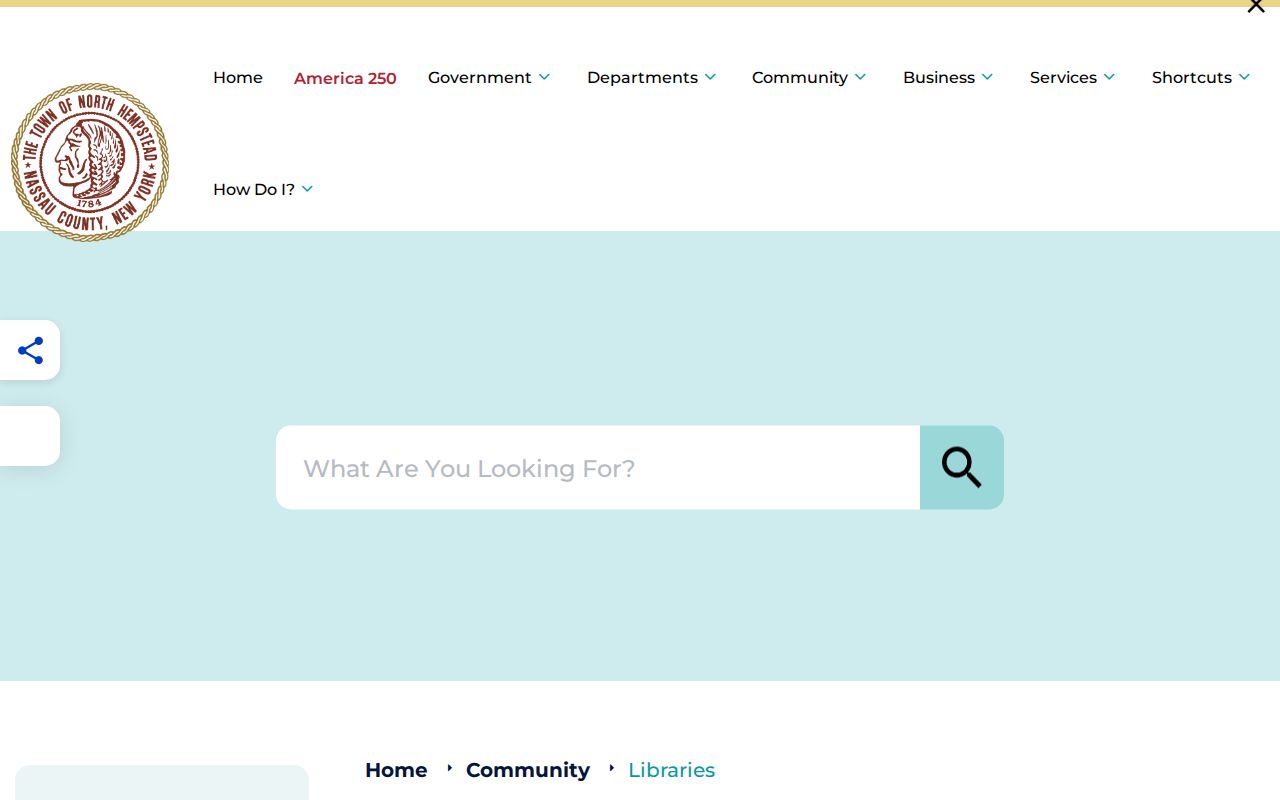Viewport: 1280px width, 800px height.
Task: Open the America 250 menu item
Action: point(345,78)
